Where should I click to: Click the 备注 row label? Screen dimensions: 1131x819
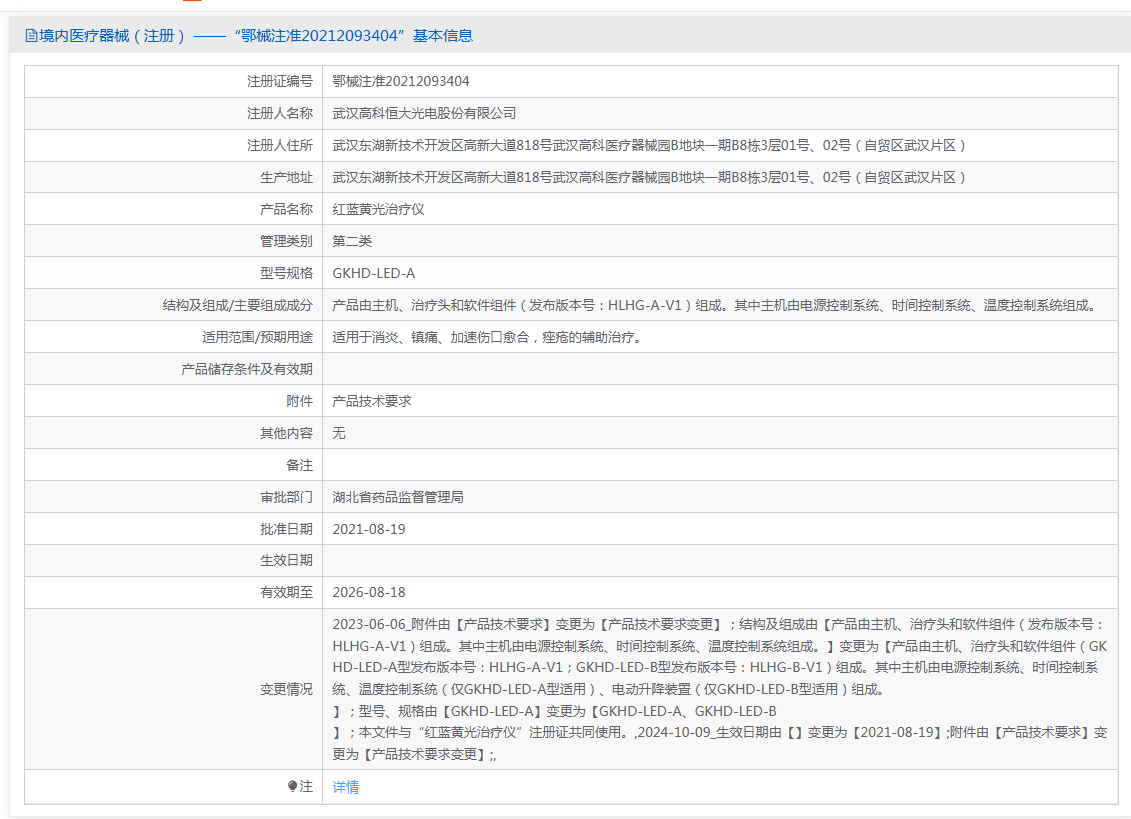click(x=299, y=465)
